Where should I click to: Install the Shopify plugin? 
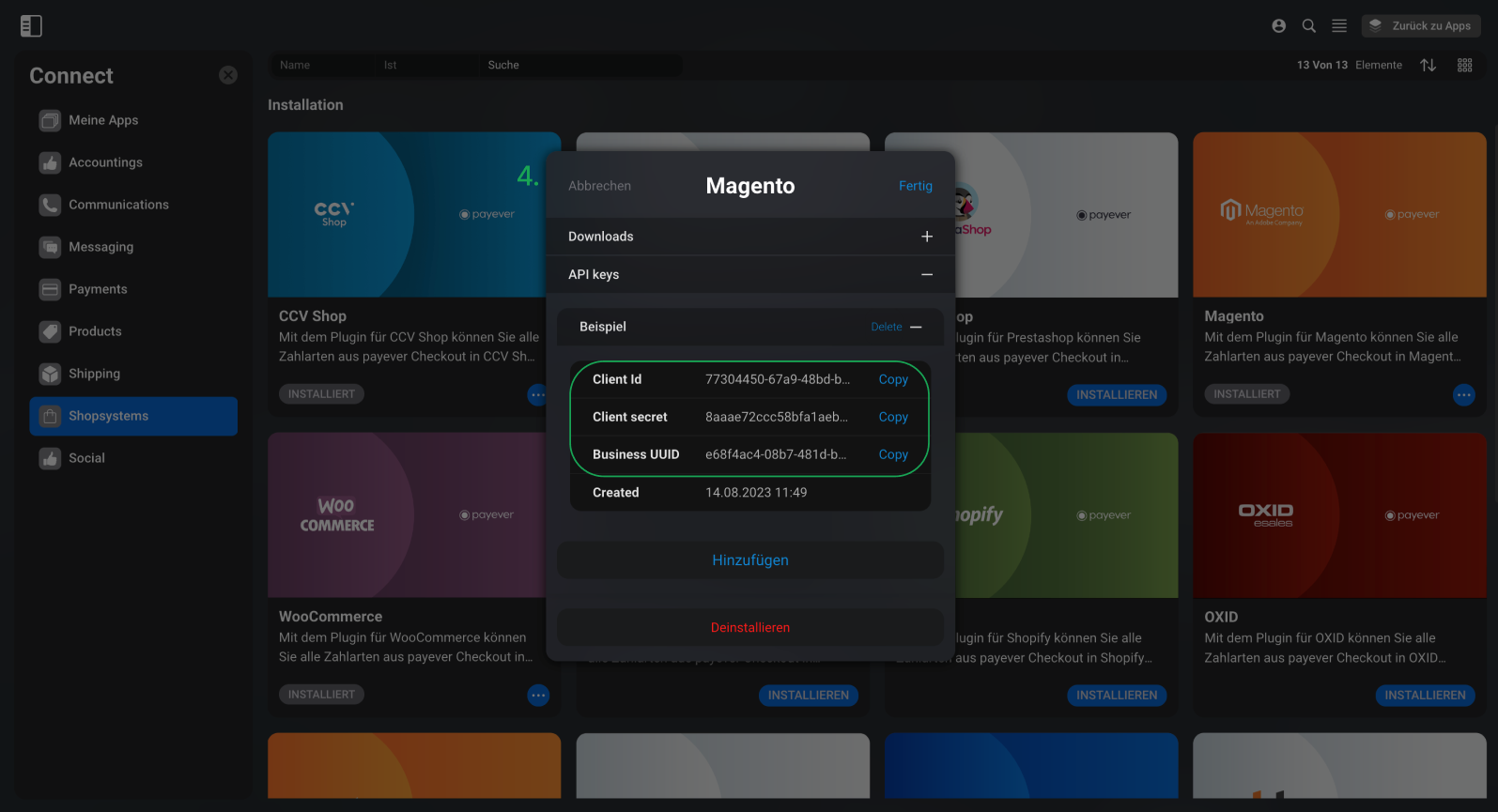(x=1117, y=696)
